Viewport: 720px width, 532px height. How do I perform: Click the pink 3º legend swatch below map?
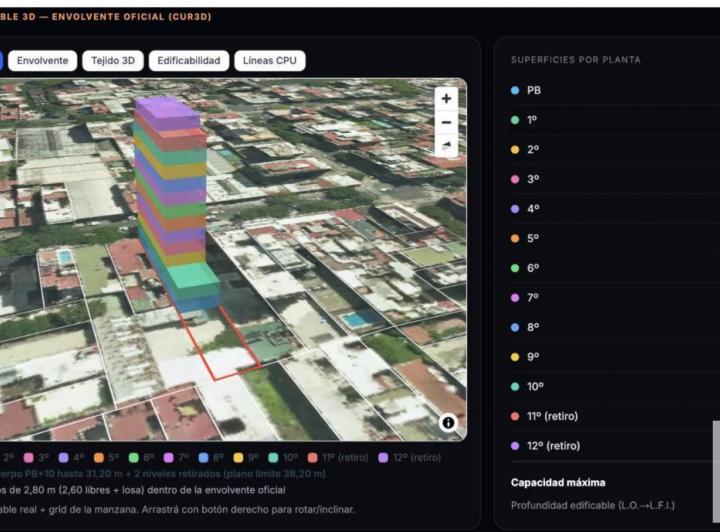click(28, 458)
